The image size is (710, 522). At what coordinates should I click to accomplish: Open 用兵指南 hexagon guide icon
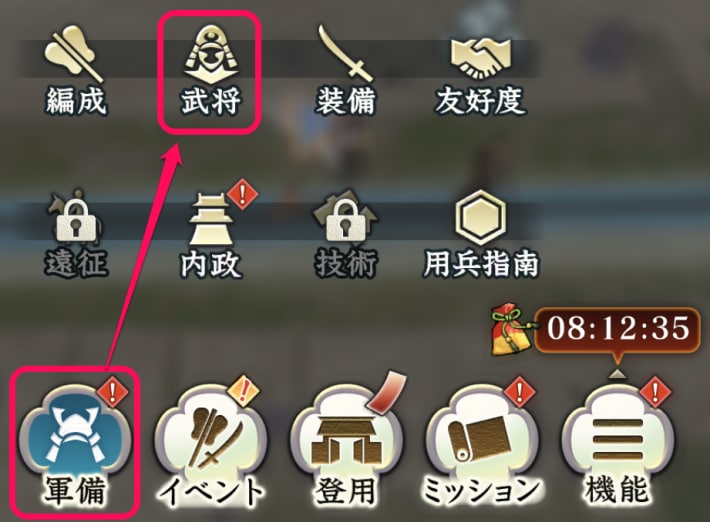click(481, 233)
